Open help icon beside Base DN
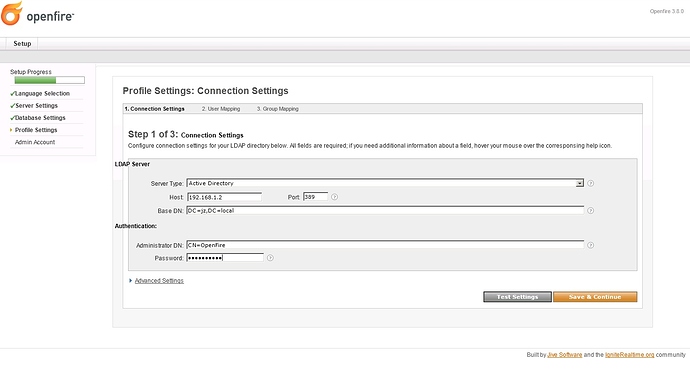Viewport: 690px width, 389px height. [591, 211]
